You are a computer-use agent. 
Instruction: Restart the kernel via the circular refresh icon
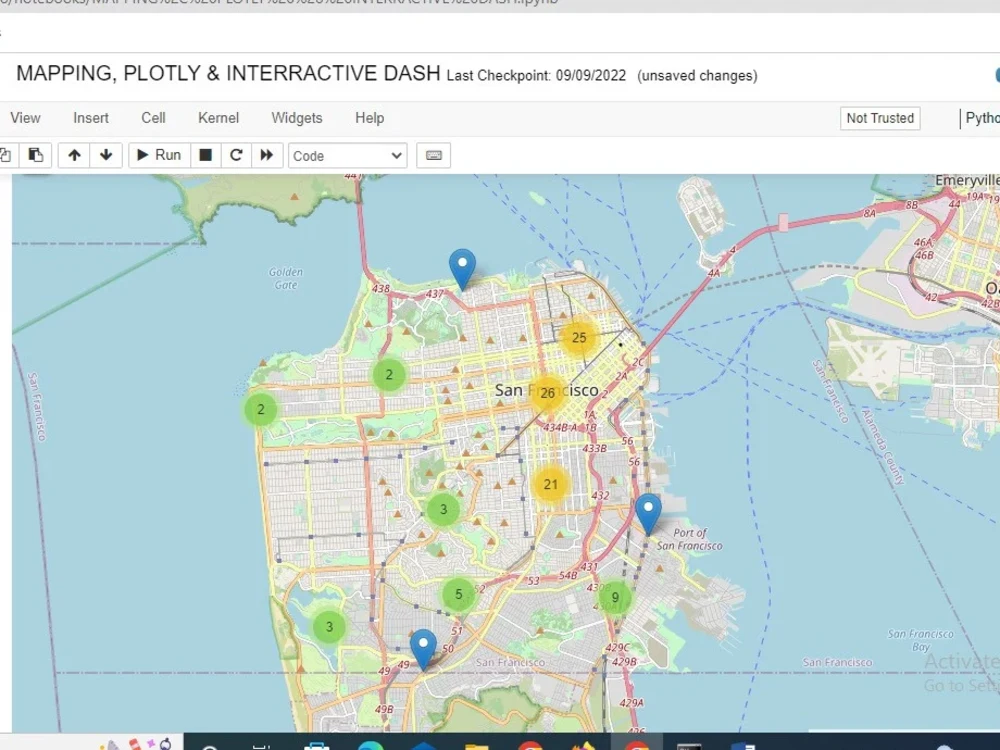236,155
